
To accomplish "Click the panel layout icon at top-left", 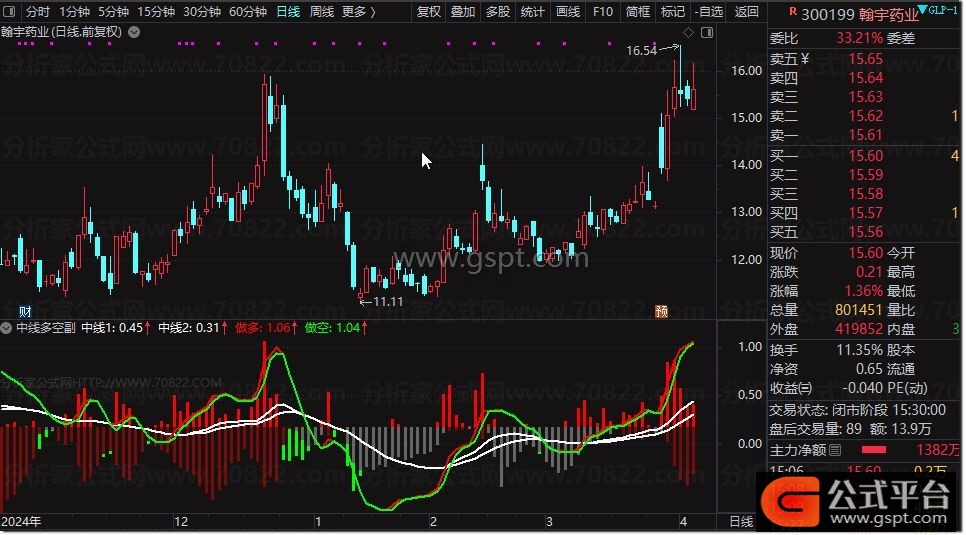I will coord(9,11).
